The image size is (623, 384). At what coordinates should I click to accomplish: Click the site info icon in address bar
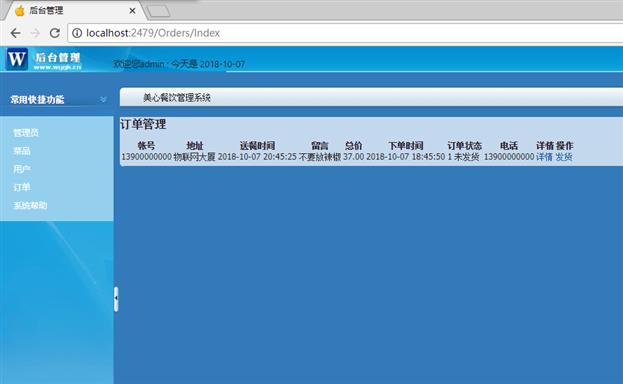coord(77,33)
